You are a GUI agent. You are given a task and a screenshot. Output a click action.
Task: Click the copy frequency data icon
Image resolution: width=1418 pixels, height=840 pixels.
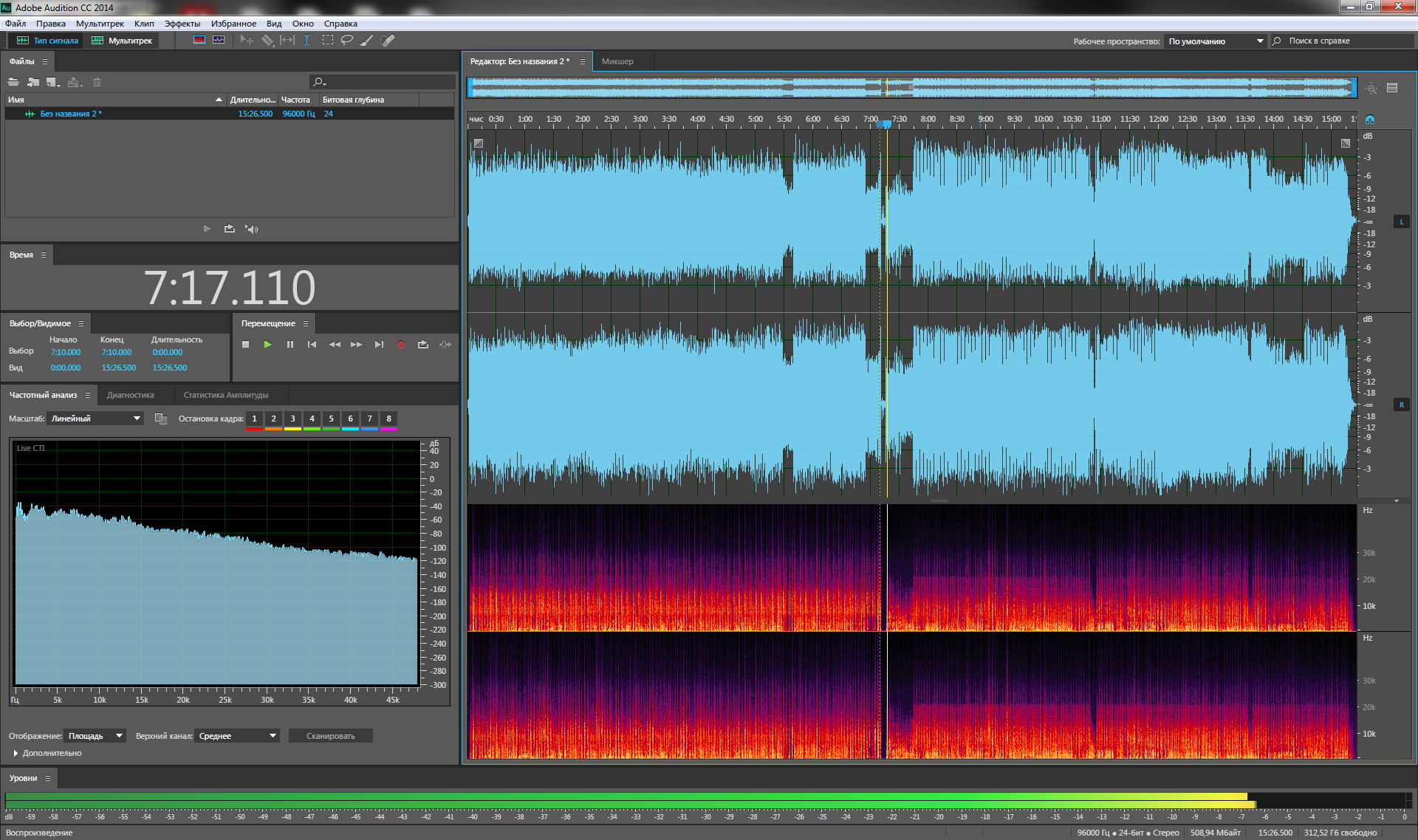pyautogui.click(x=160, y=419)
